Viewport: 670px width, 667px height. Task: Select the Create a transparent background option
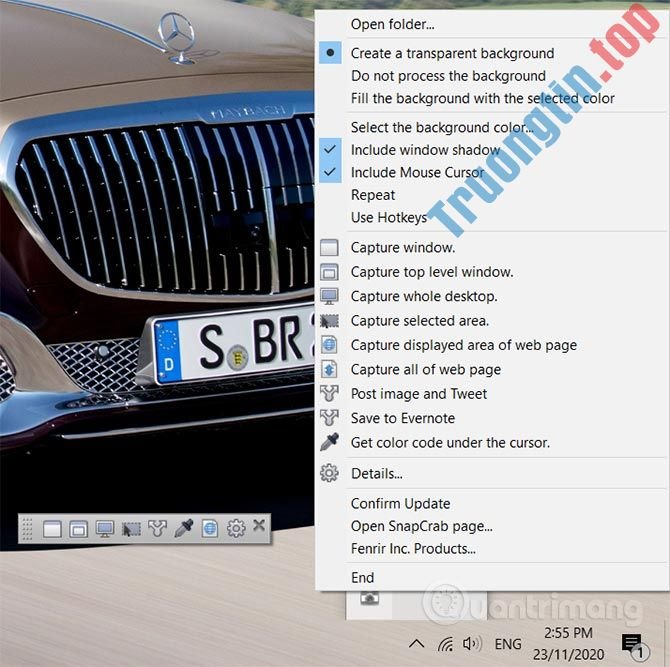coord(452,53)
